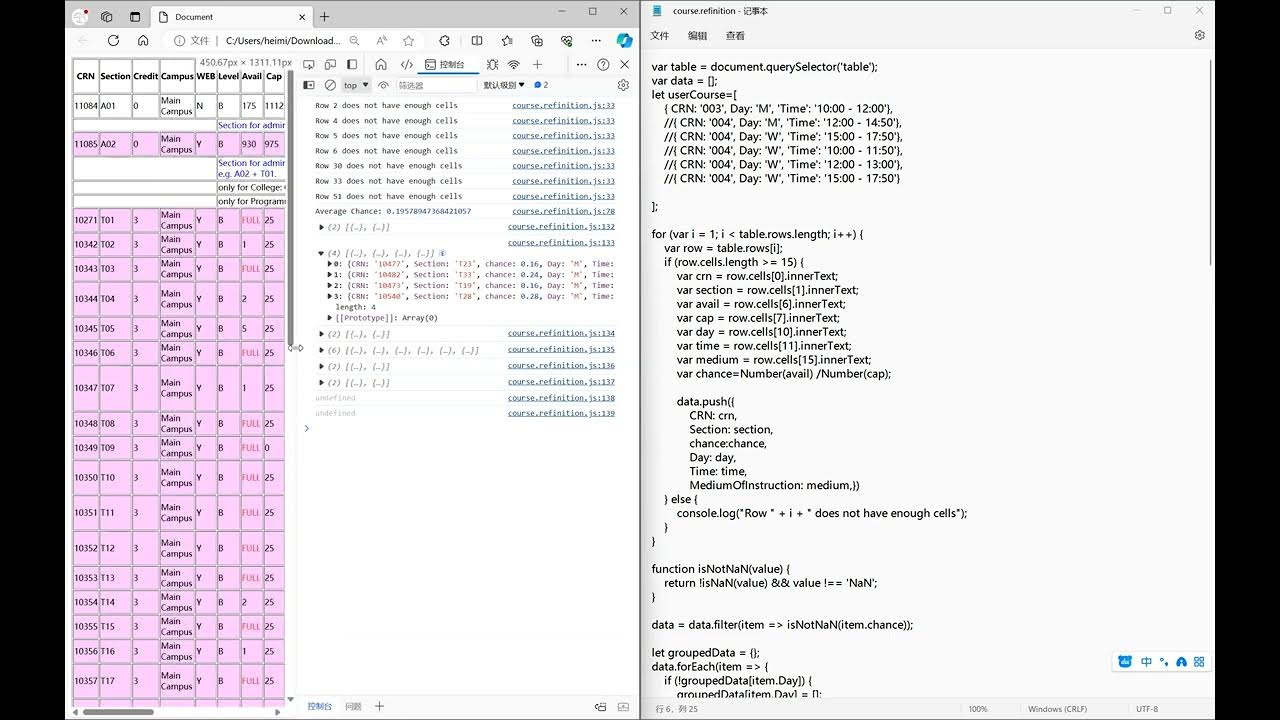Click the web page vertical scrollbar thumb
The image size is (1280, 720).
tap(291, 208)
